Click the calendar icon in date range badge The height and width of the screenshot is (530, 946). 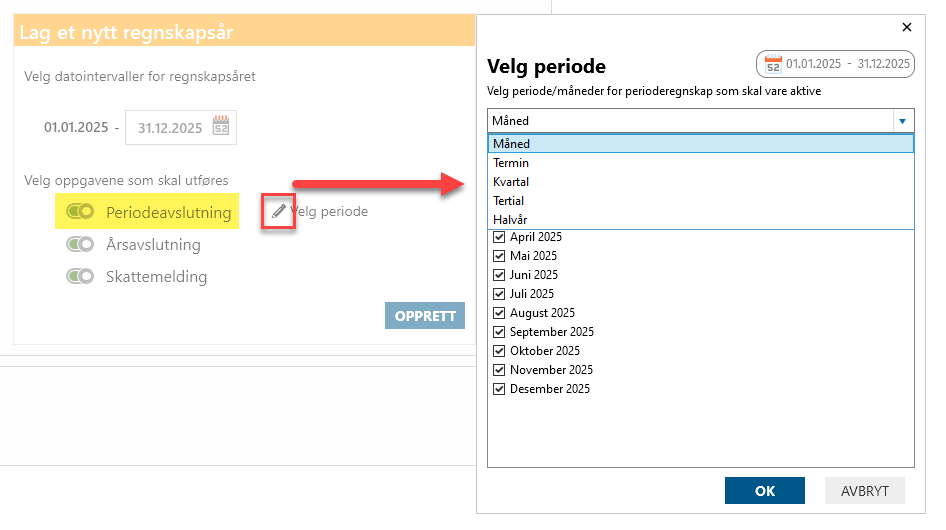pos(773,64)
